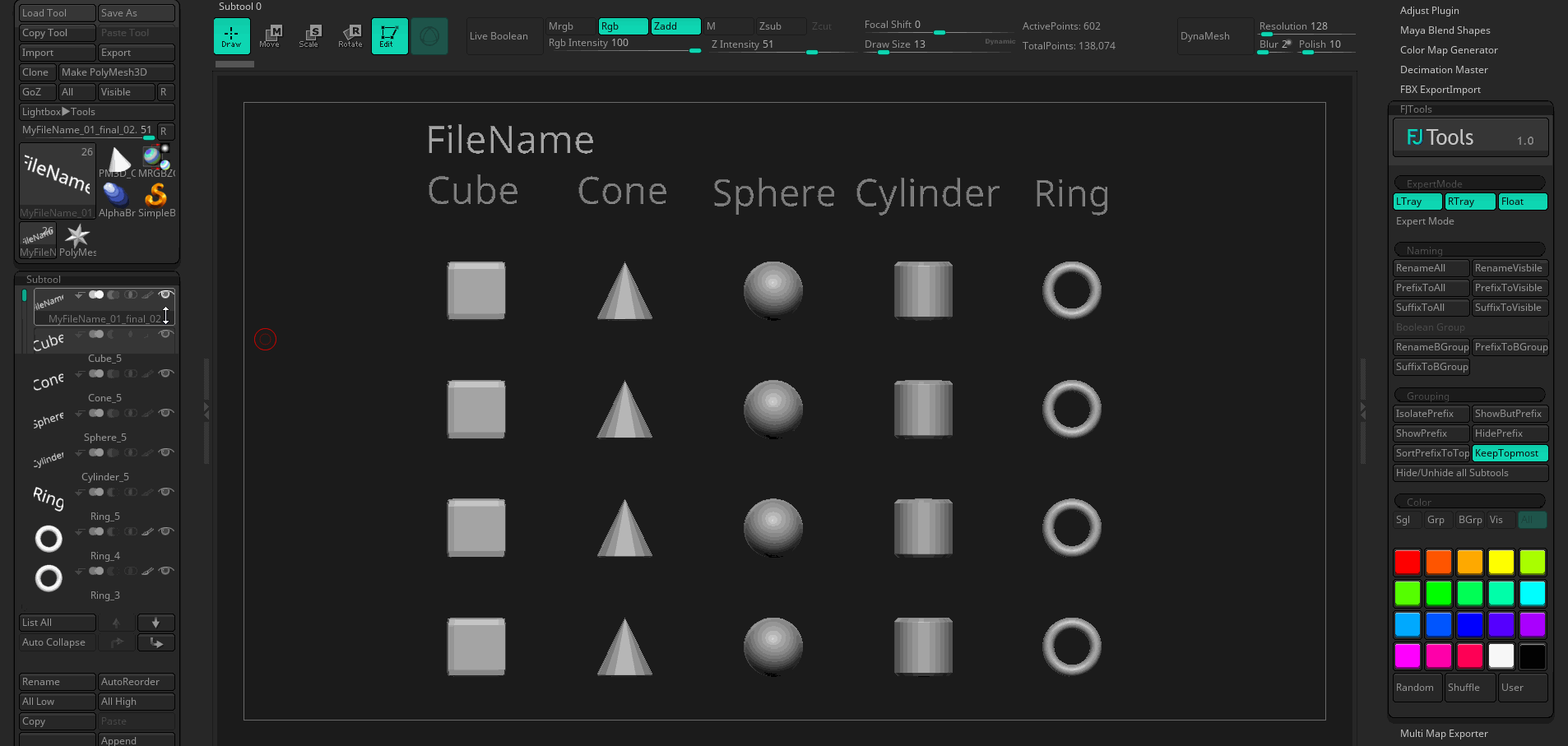Adjust the Draw Size slider
1568x746 pixels.
point(939,45)
